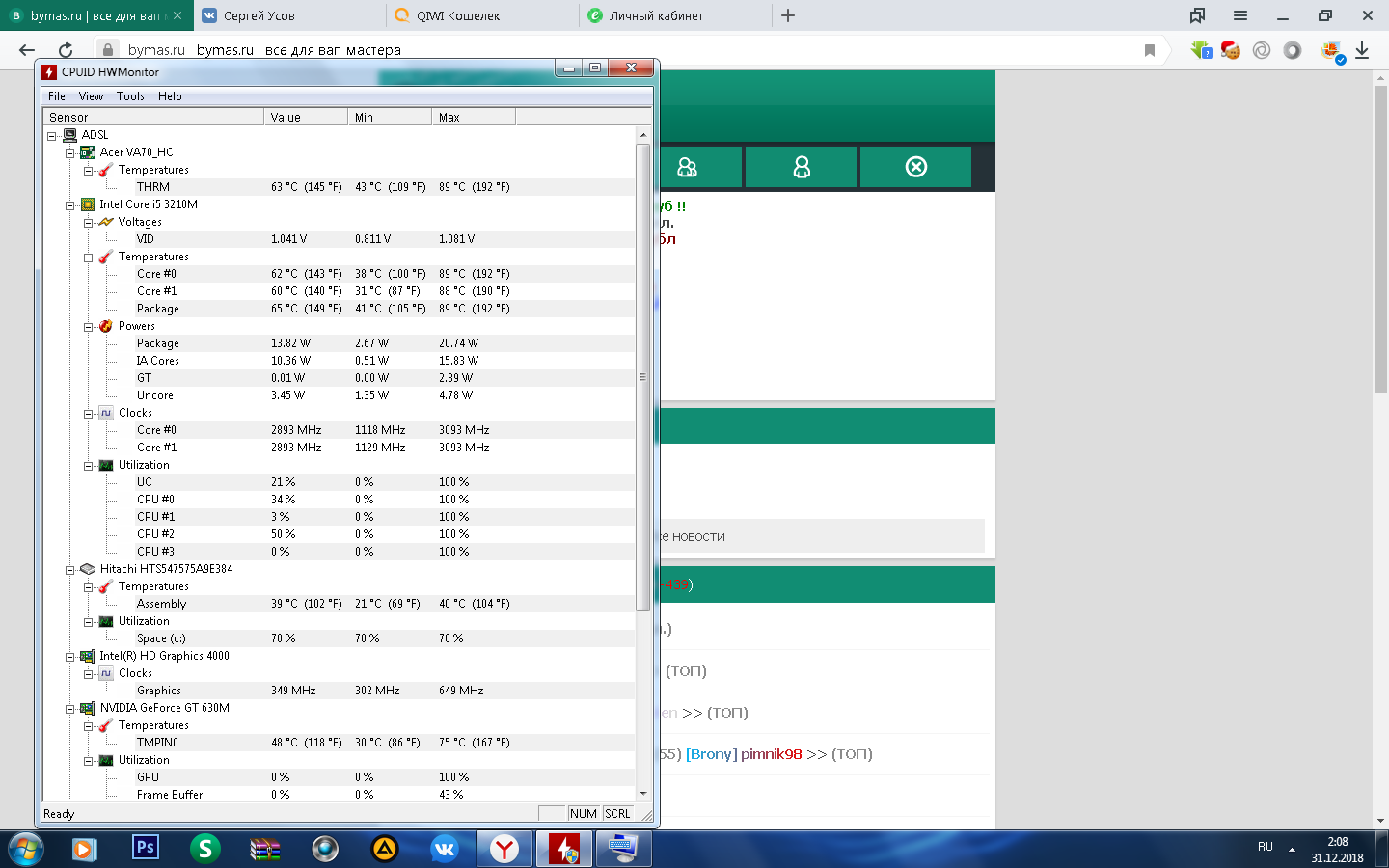Viewport: 1389px width, 868px height.
Task: Go back with the browser back arrow
Action: pos(27,50)
